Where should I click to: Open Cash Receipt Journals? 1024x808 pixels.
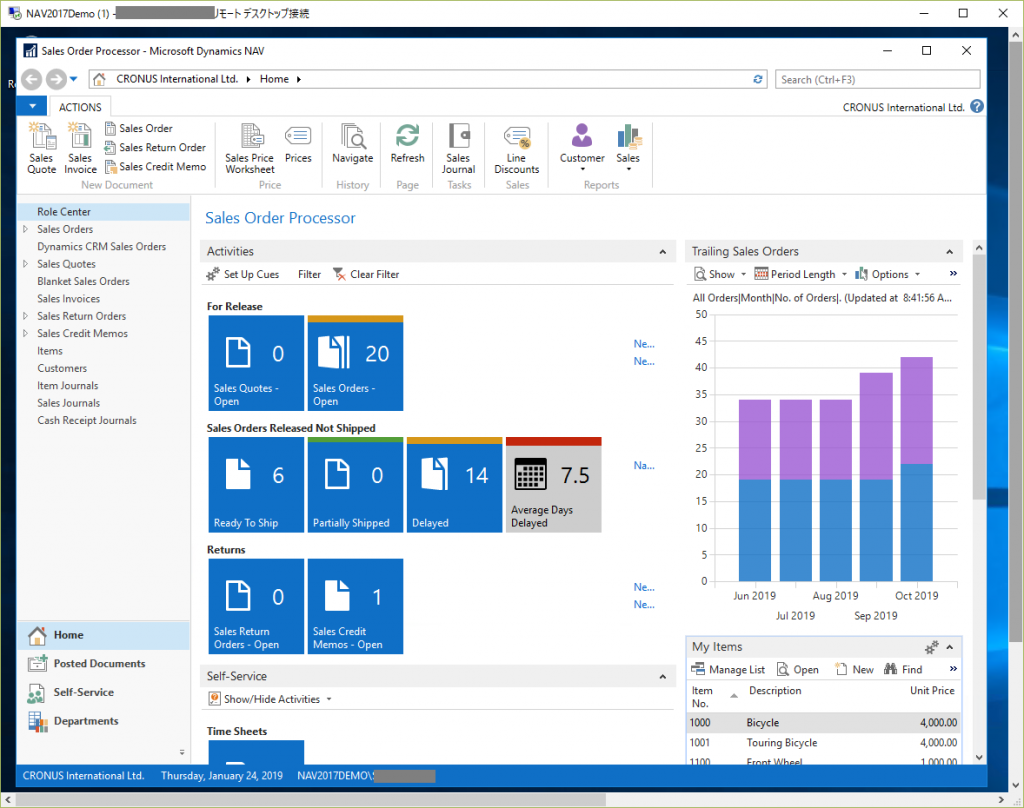pos(87,421)
